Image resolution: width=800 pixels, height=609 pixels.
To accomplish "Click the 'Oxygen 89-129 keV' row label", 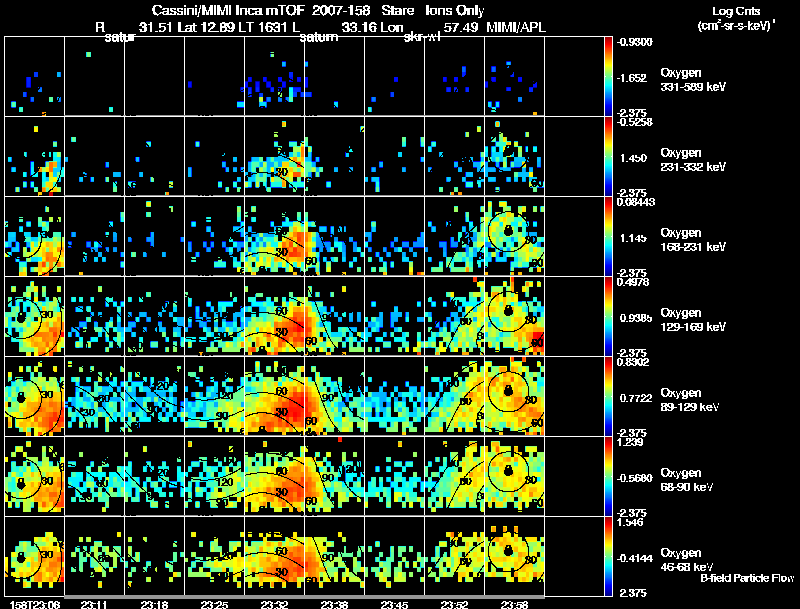I will (x=690, y=400).
